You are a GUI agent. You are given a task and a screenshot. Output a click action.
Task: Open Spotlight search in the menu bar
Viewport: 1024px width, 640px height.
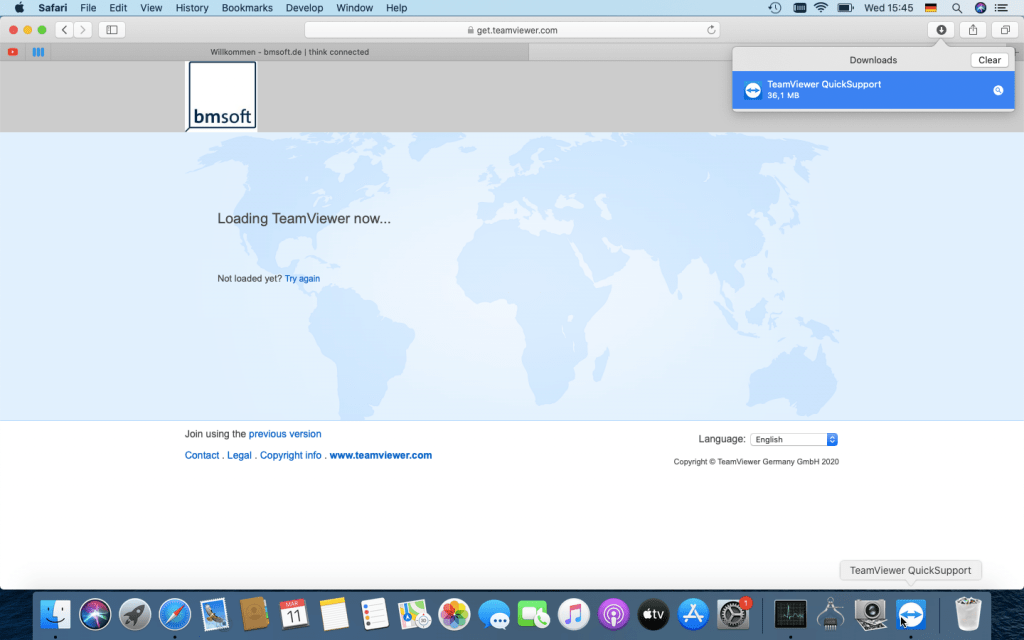click(957, 8)
